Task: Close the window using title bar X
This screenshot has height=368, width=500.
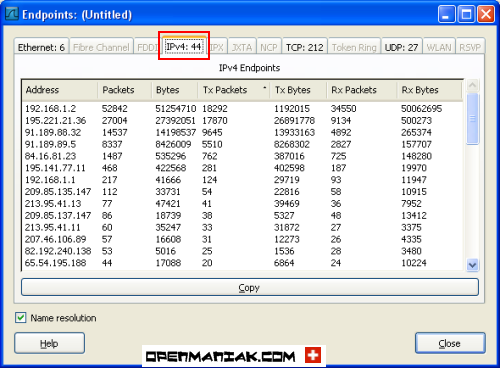Action: [486, 14]
